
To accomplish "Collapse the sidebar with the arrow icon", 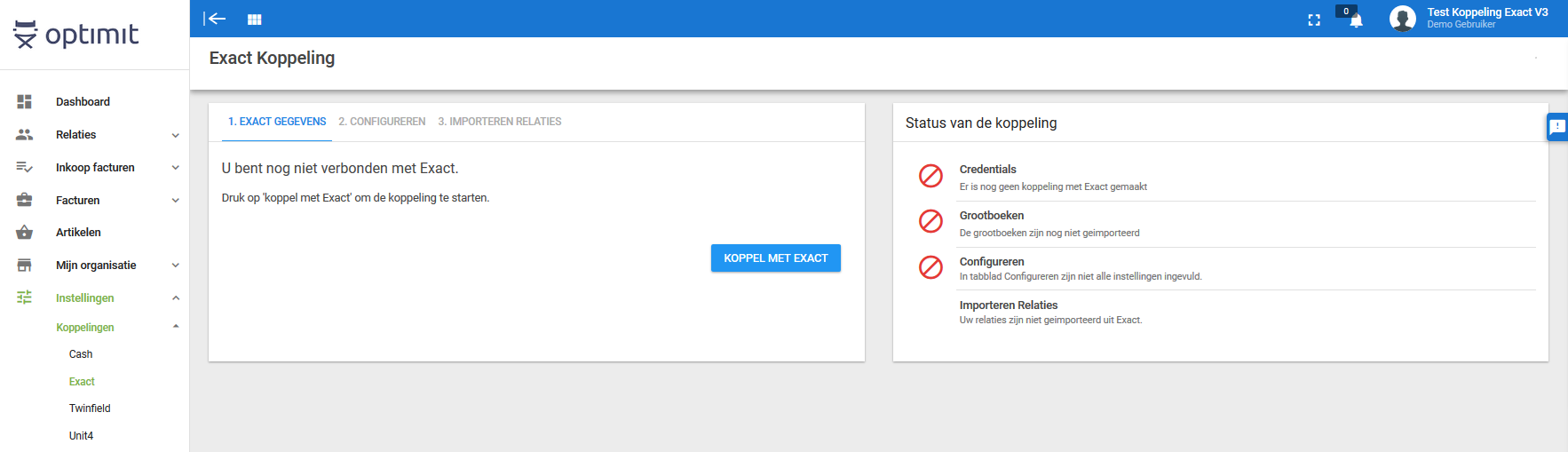I will (x=214, y=19).
